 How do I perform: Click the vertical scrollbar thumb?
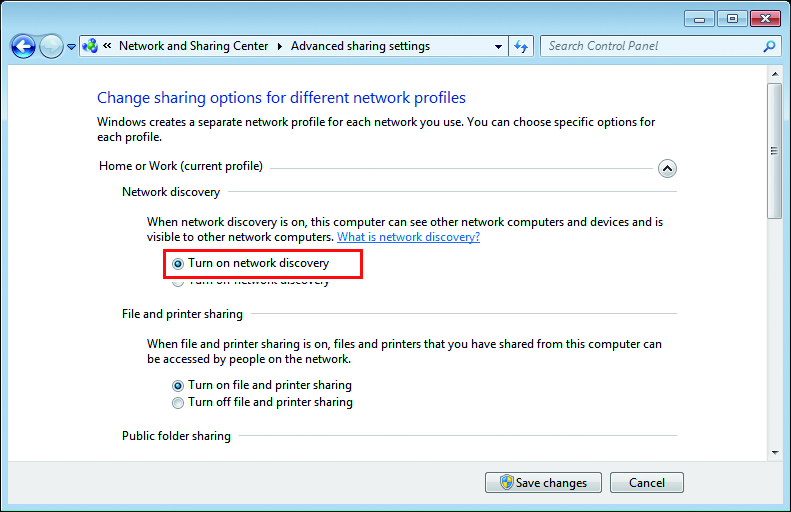774,151
